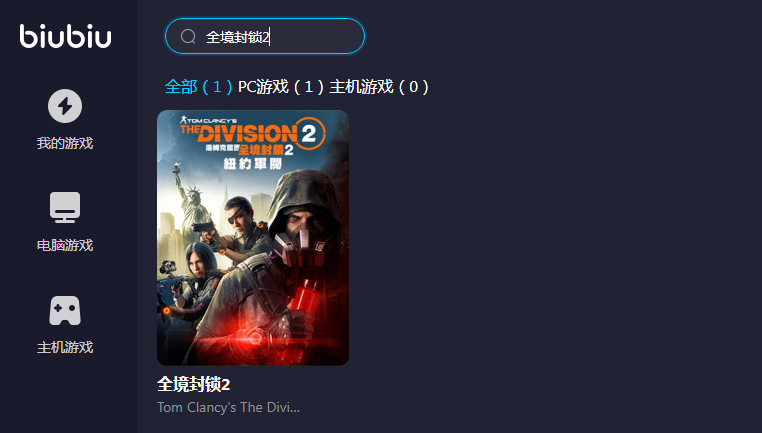Focus the search field containing 全境封锁2

tap(265, 36)
